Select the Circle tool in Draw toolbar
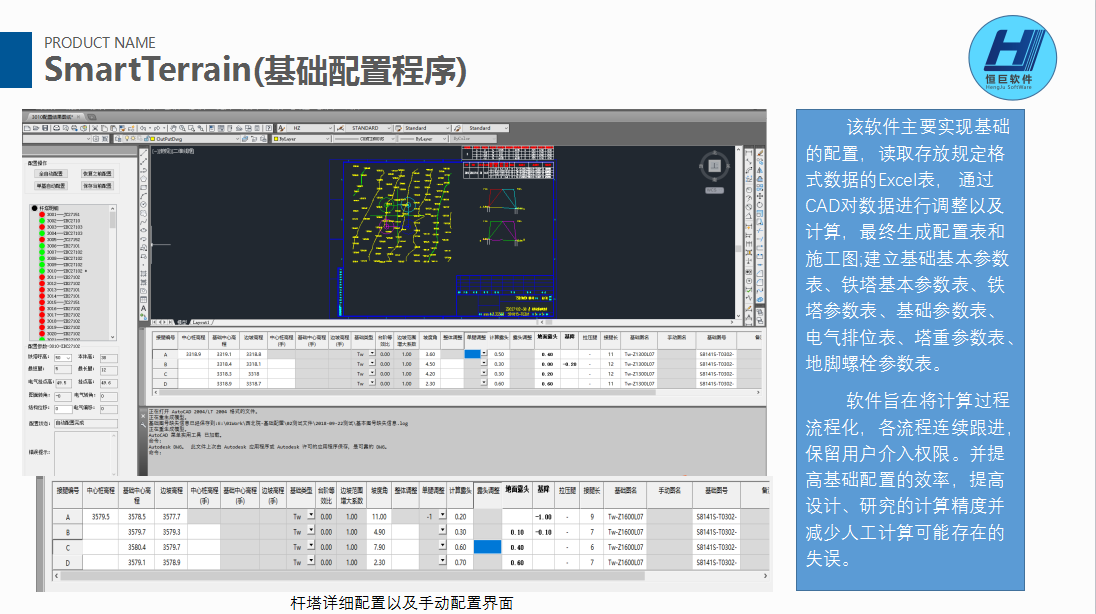The width and height of the screenshot is (1096, 614). click(x=143, y=204)
